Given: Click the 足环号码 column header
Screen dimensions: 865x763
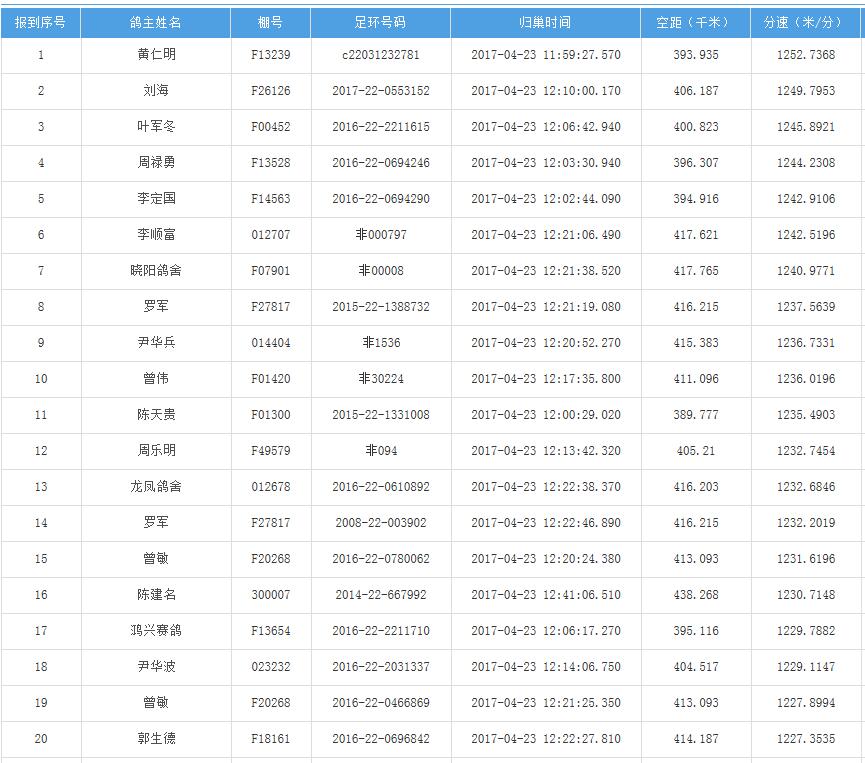Looking at the screenshot, I should click(x=380, y=22).
